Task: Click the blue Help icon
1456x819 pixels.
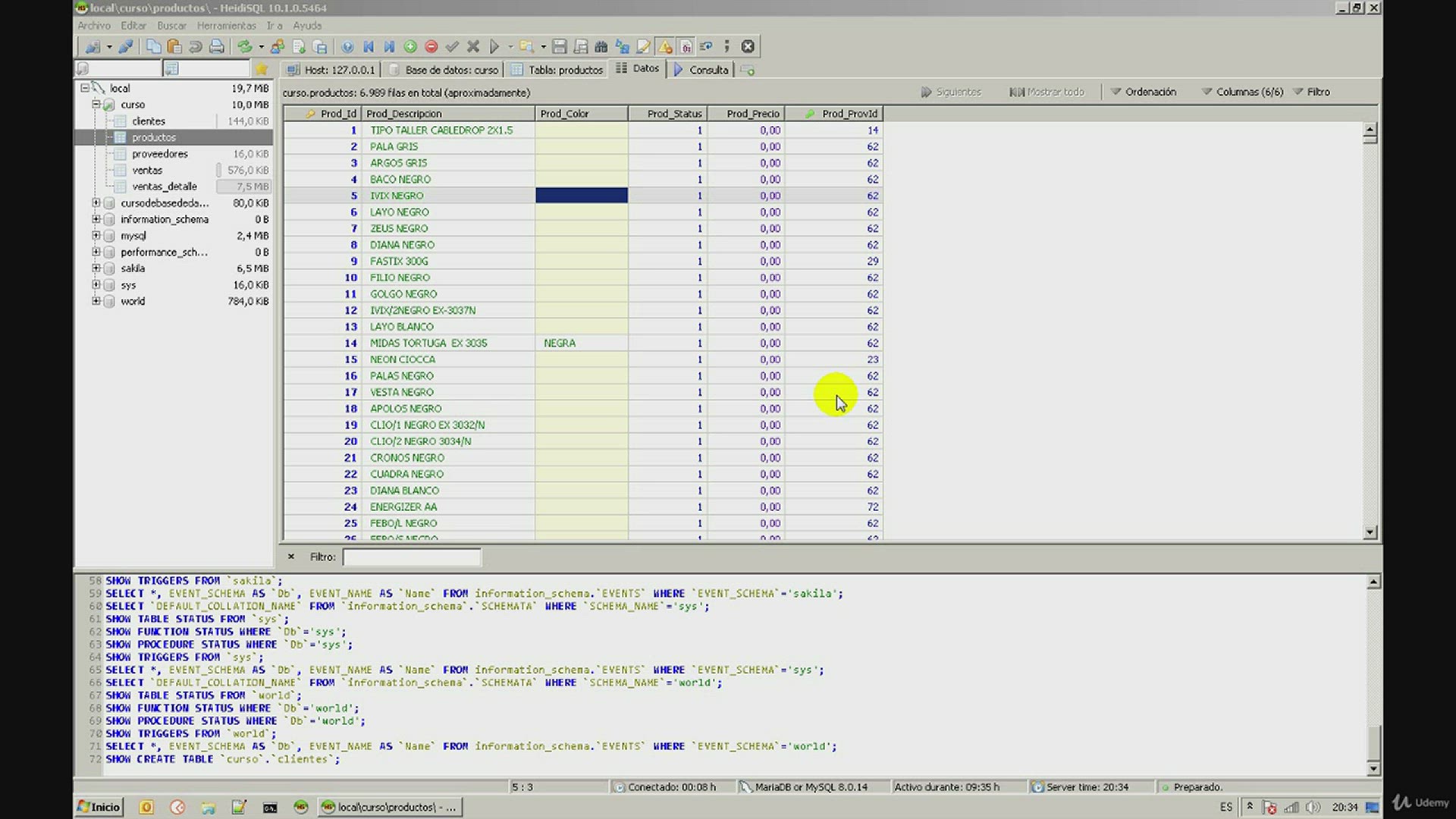Action: pos(347,47)
